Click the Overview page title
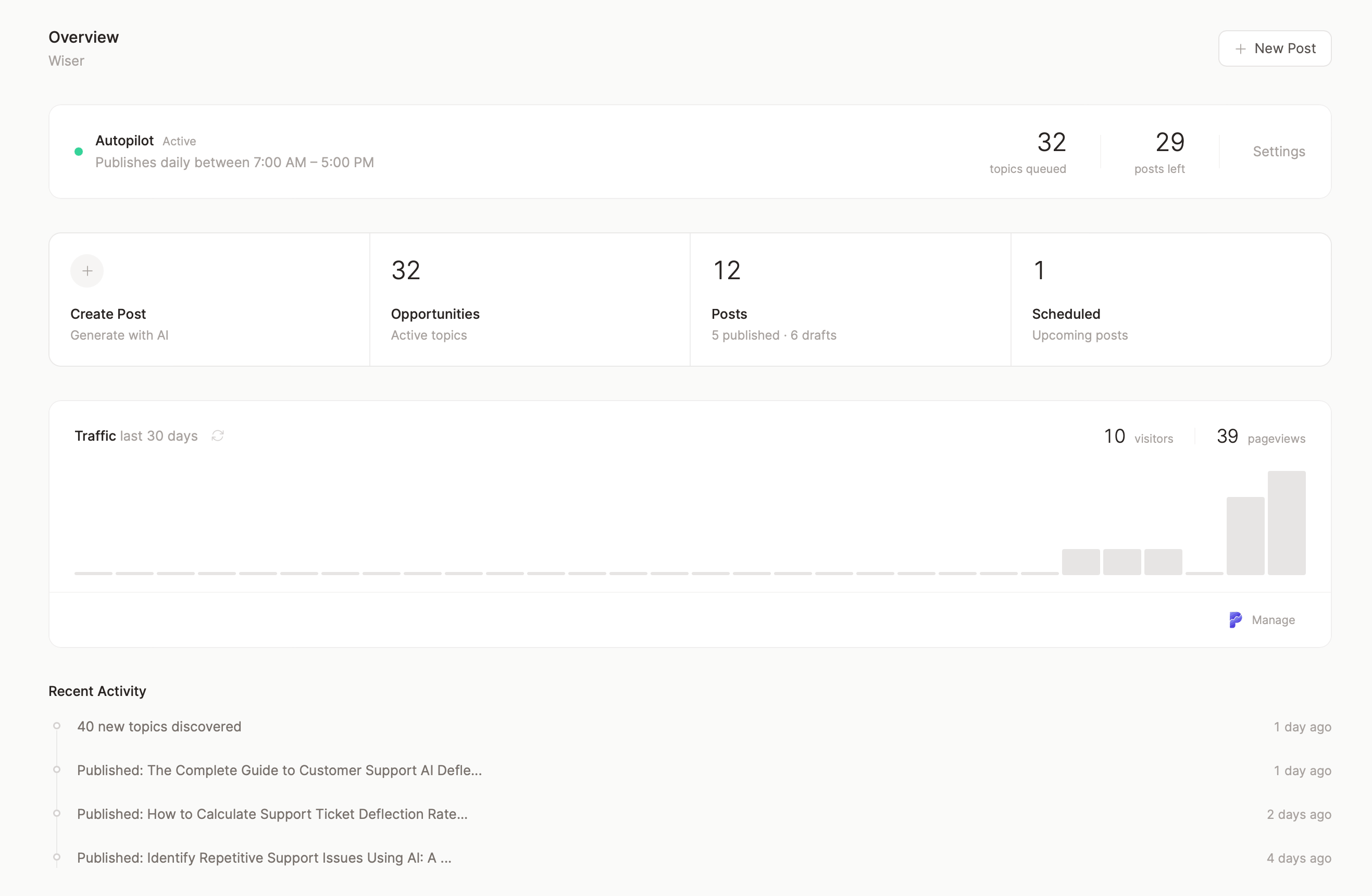The image size is (1372, 896). coord(83,38)
